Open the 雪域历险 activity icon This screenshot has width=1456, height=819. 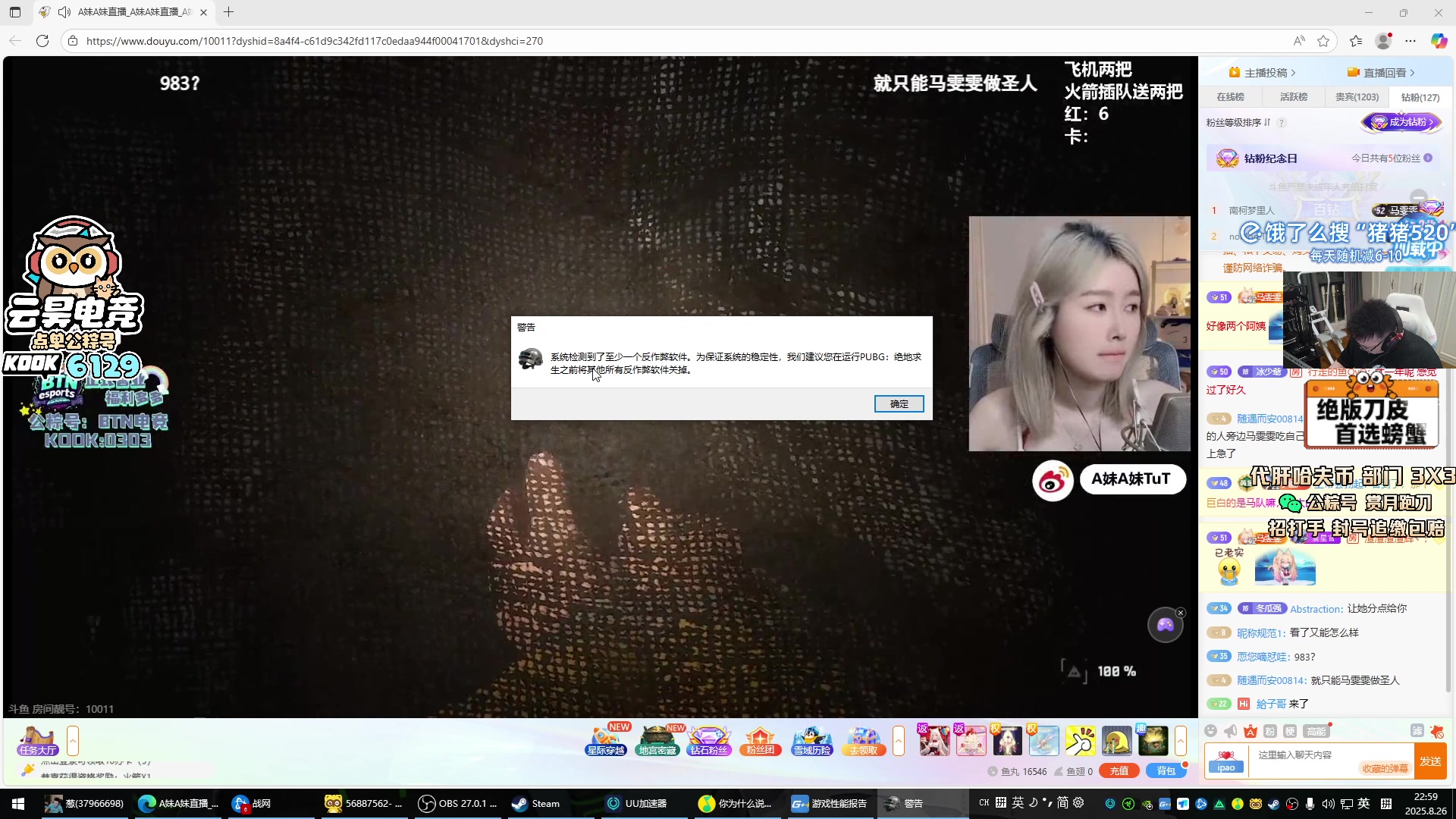pos(811,740)
